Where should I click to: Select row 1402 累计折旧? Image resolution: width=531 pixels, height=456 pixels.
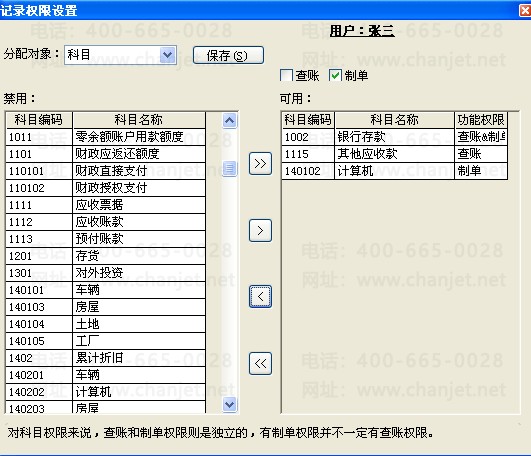click(105, 358)
